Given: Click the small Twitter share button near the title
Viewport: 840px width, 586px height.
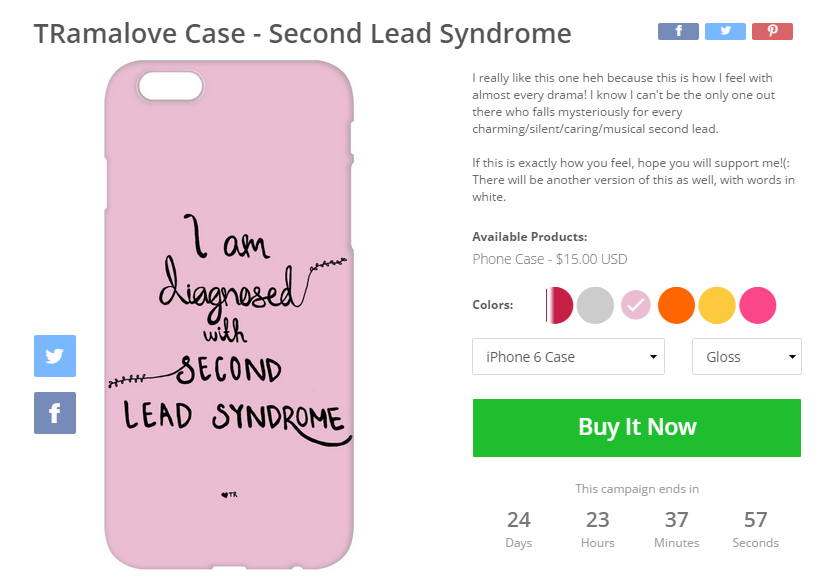Looking at the screenshot, I should coord(725,31).
